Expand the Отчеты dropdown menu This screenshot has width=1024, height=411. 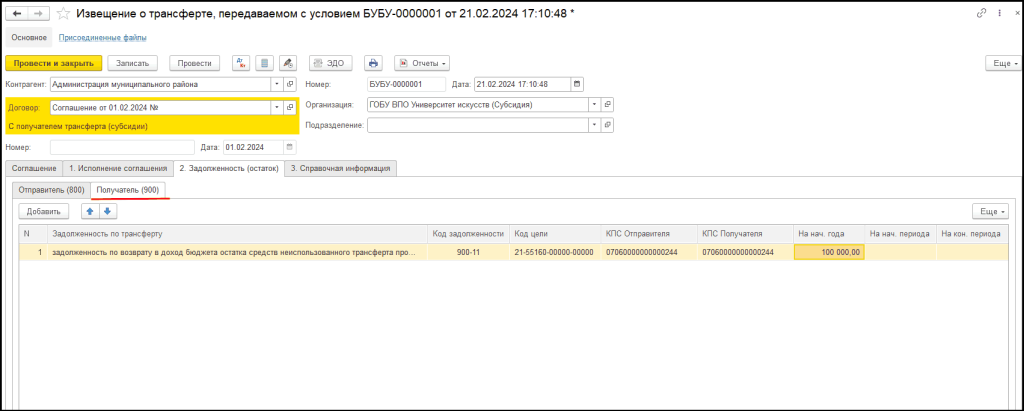[423, 63]
